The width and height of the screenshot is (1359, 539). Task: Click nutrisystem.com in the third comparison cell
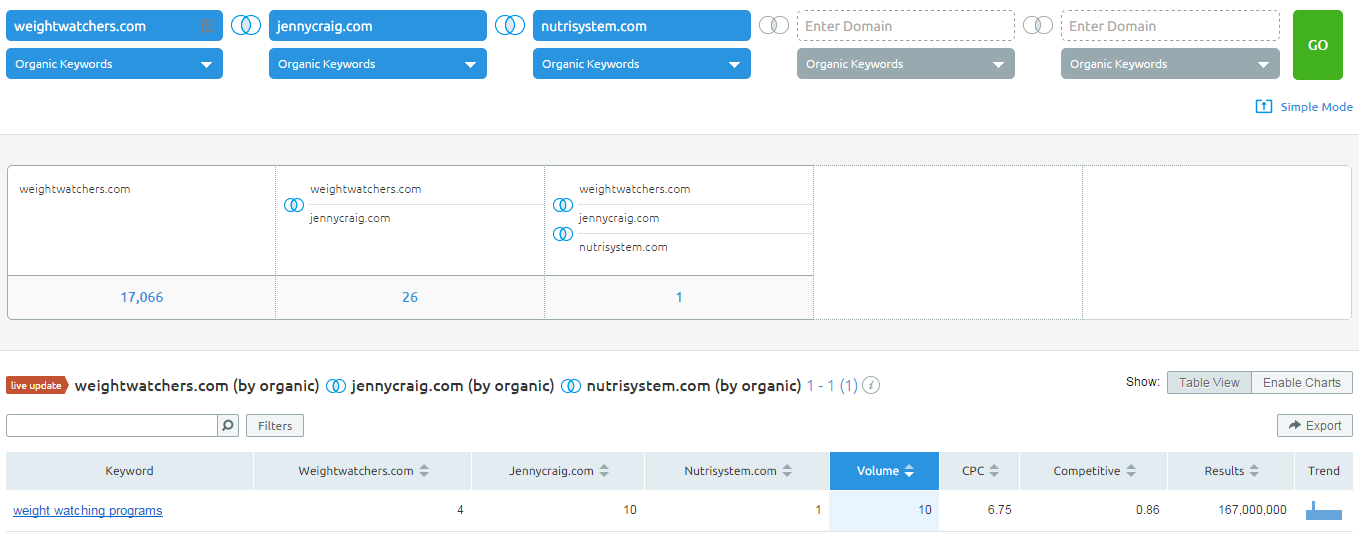click(623, 247)
